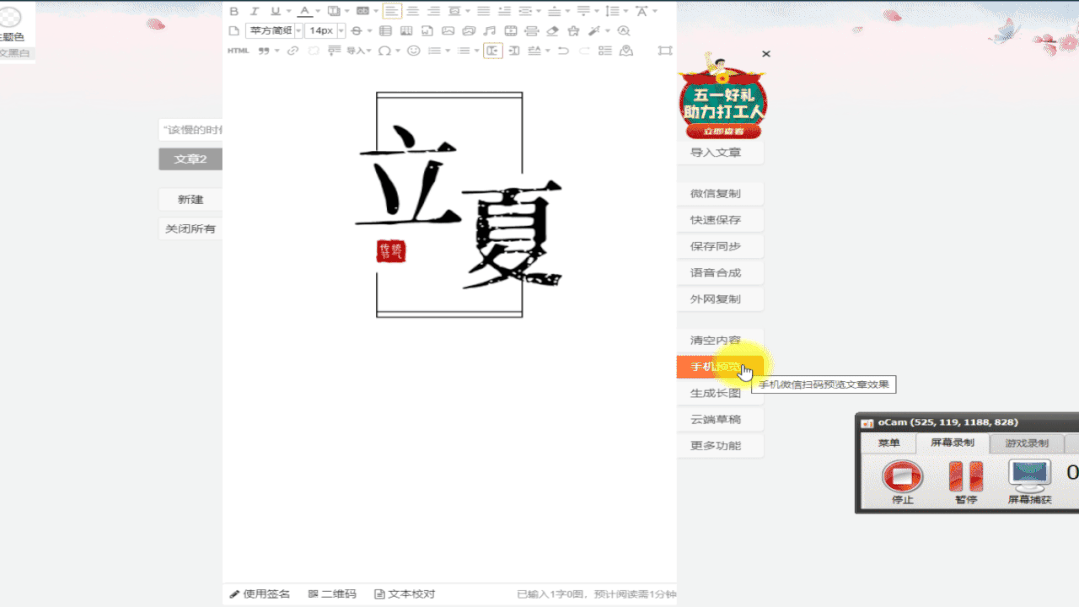
Task: Click the insert image icon
Action: tap(448, 31)
